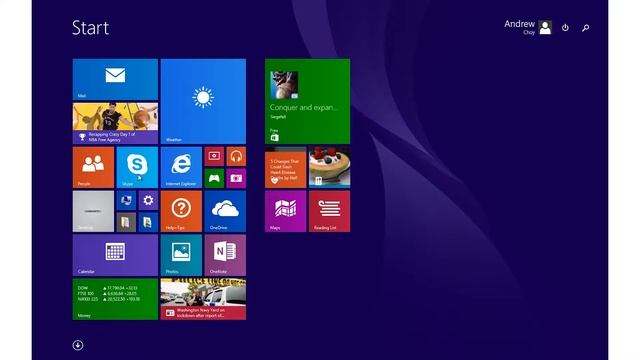Open the small blue documents folder tile
Image resolution: width=640 pixels, height=360 pixels.
coord(148,222)
